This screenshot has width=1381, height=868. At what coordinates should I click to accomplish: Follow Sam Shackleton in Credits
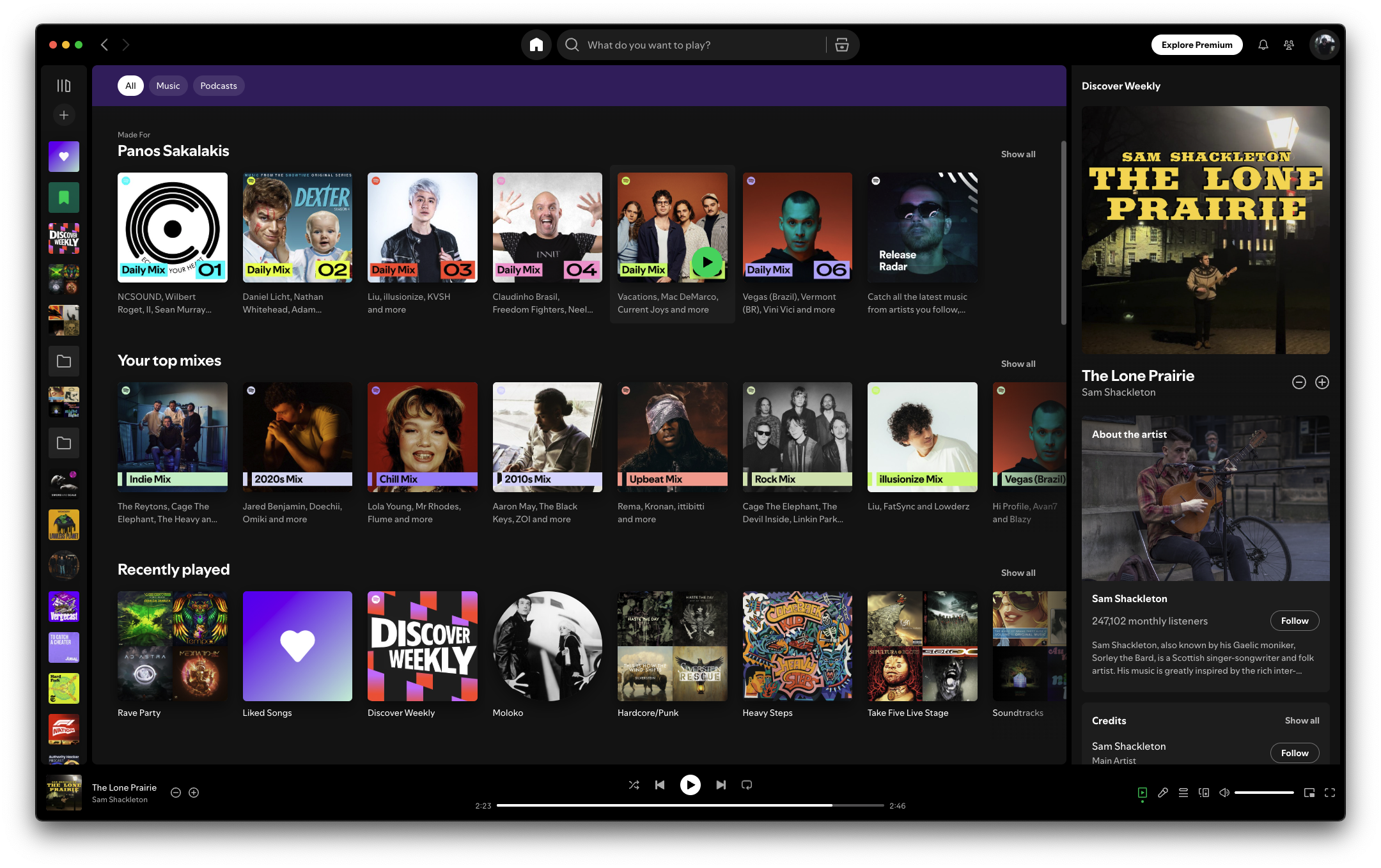[x=1295, y=753]
